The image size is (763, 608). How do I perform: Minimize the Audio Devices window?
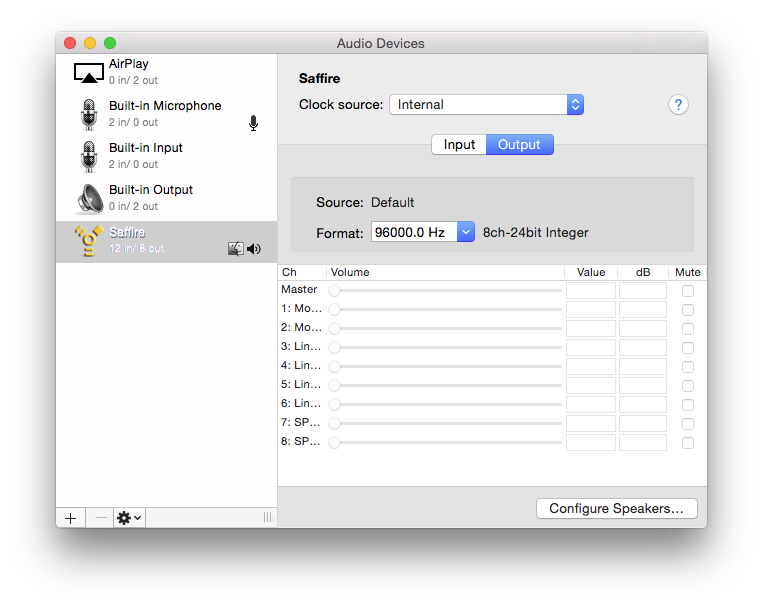click(90, 43)
